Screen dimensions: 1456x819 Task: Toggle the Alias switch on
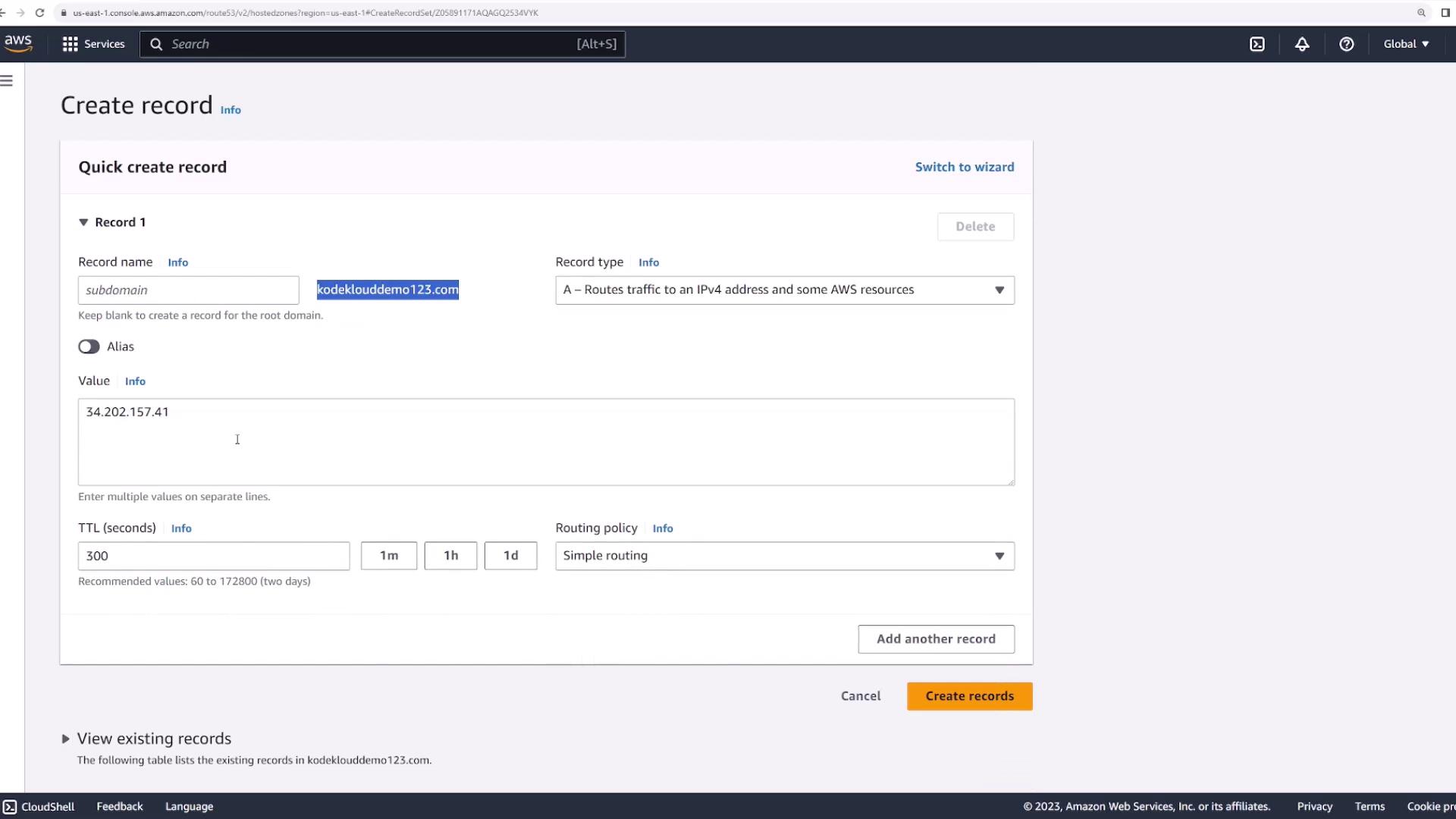click(x=89, y=347)
